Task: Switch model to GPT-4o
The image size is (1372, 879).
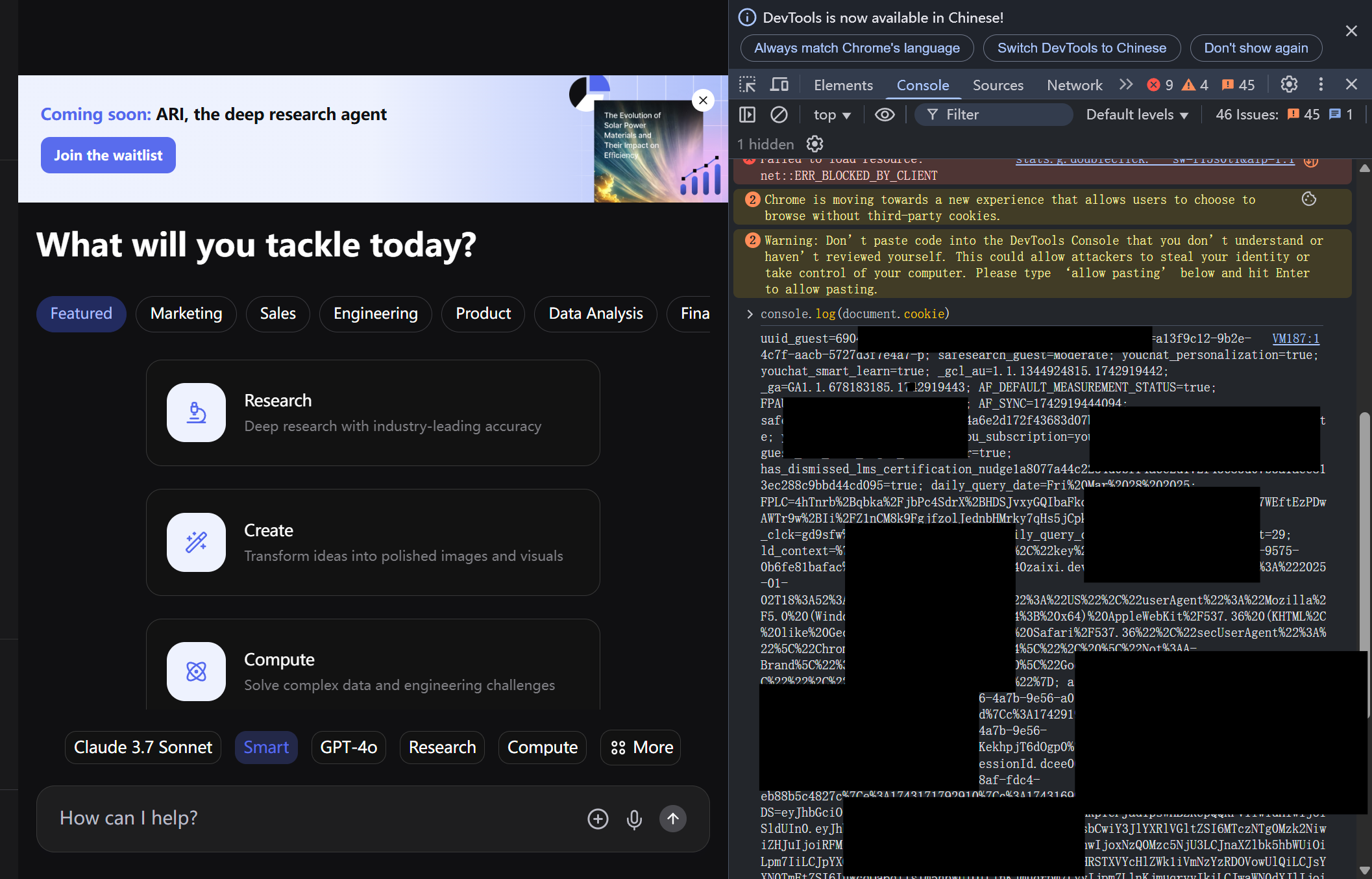Action: 349,747
